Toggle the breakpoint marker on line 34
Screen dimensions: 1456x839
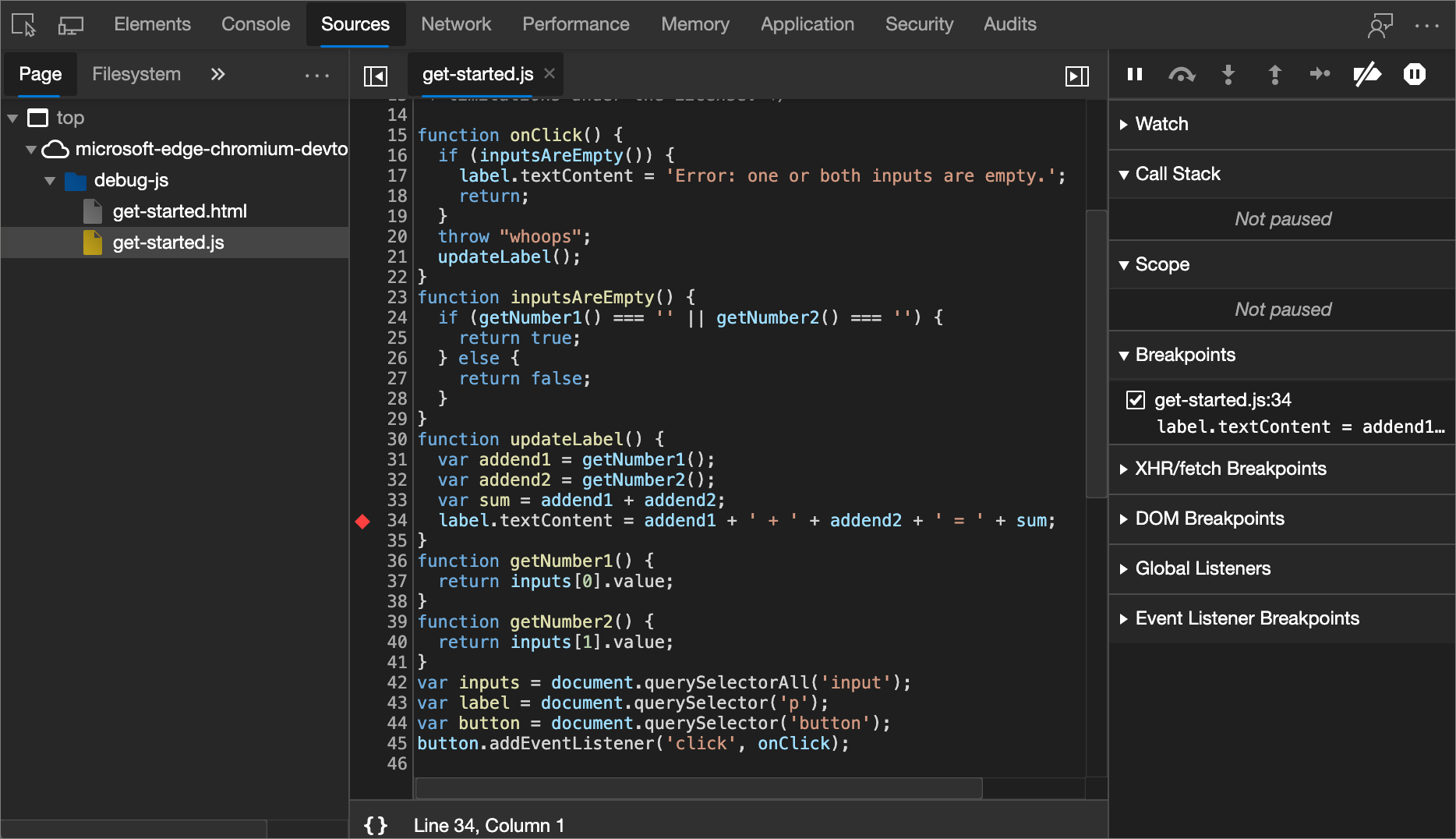(x=362, y=521)
